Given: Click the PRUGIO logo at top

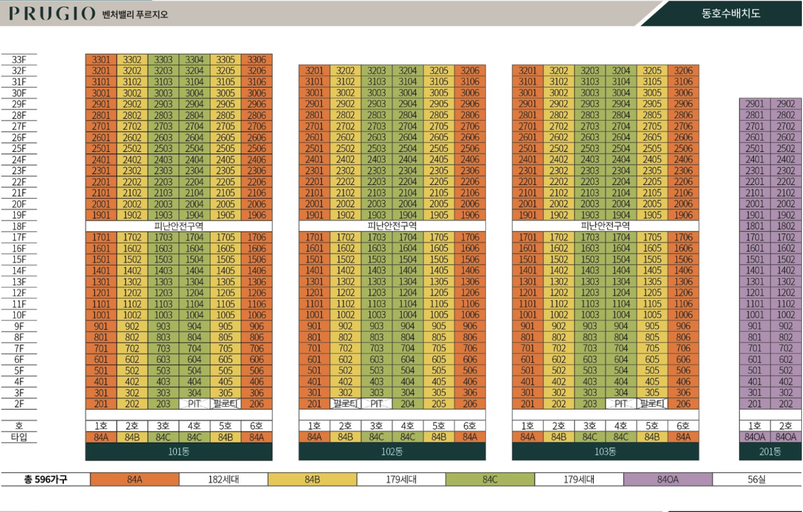Looking at the screenshot, I should pos(52,13).
